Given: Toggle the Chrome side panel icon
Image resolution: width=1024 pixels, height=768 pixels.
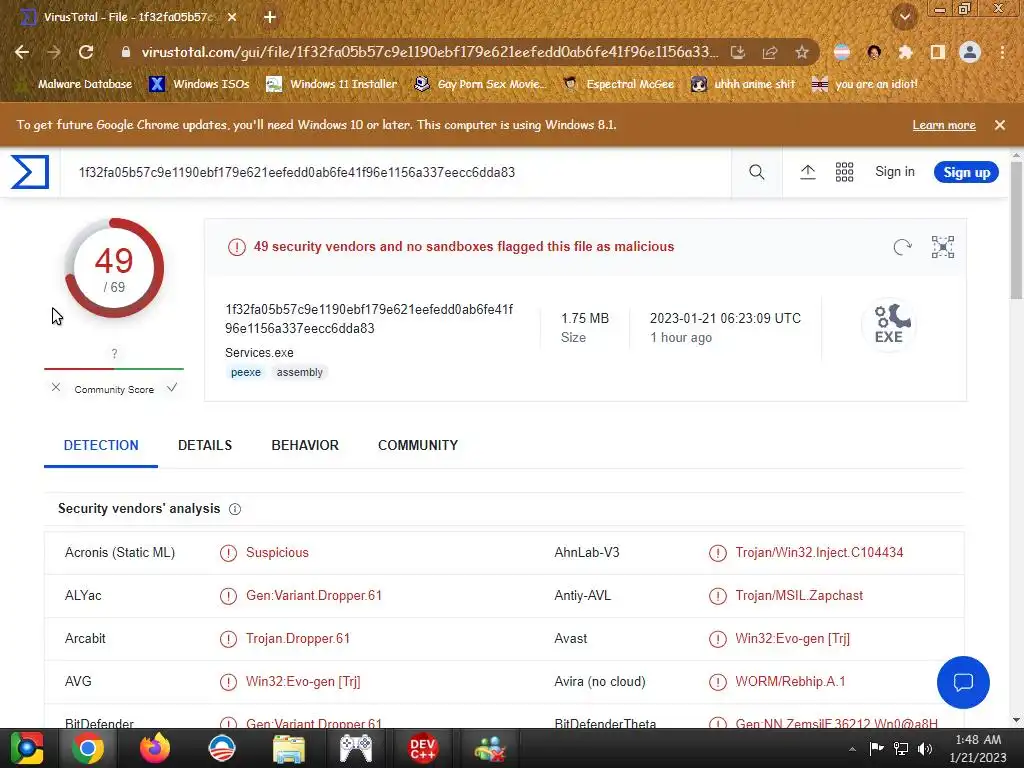Looking at the screenshot, I should (938, 52).
